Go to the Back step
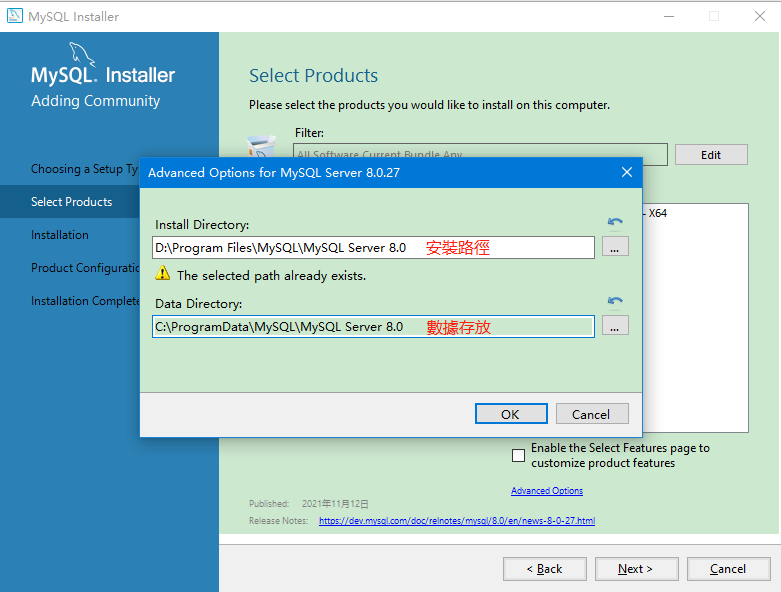This screenshot has height=592, width=781. [x=545, y=569]
